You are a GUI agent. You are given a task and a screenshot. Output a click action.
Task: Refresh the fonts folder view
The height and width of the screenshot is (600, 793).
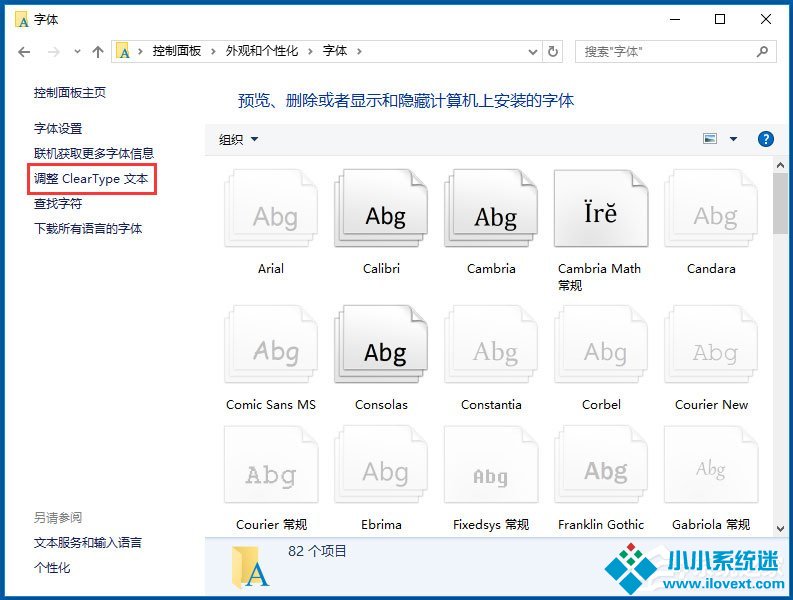(x=553, y=52)
